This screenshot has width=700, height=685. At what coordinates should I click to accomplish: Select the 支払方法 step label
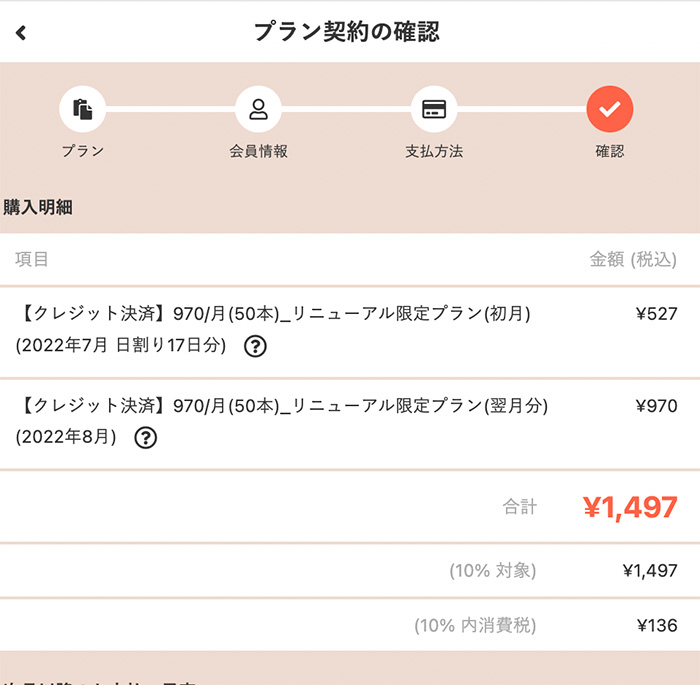click(433, 152)
